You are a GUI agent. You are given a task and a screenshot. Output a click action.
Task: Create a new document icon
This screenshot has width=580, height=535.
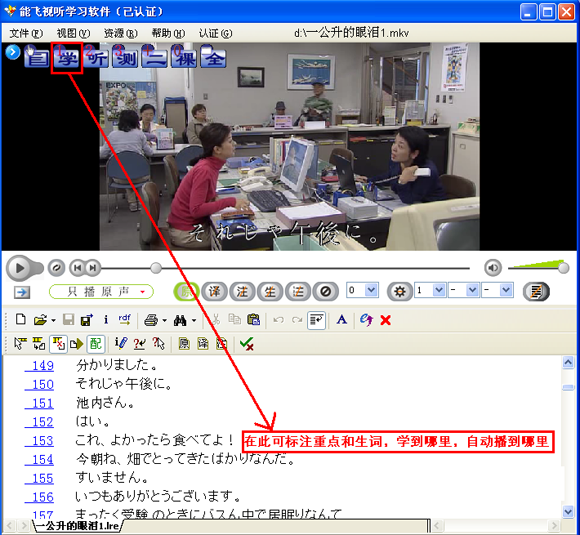21,319
